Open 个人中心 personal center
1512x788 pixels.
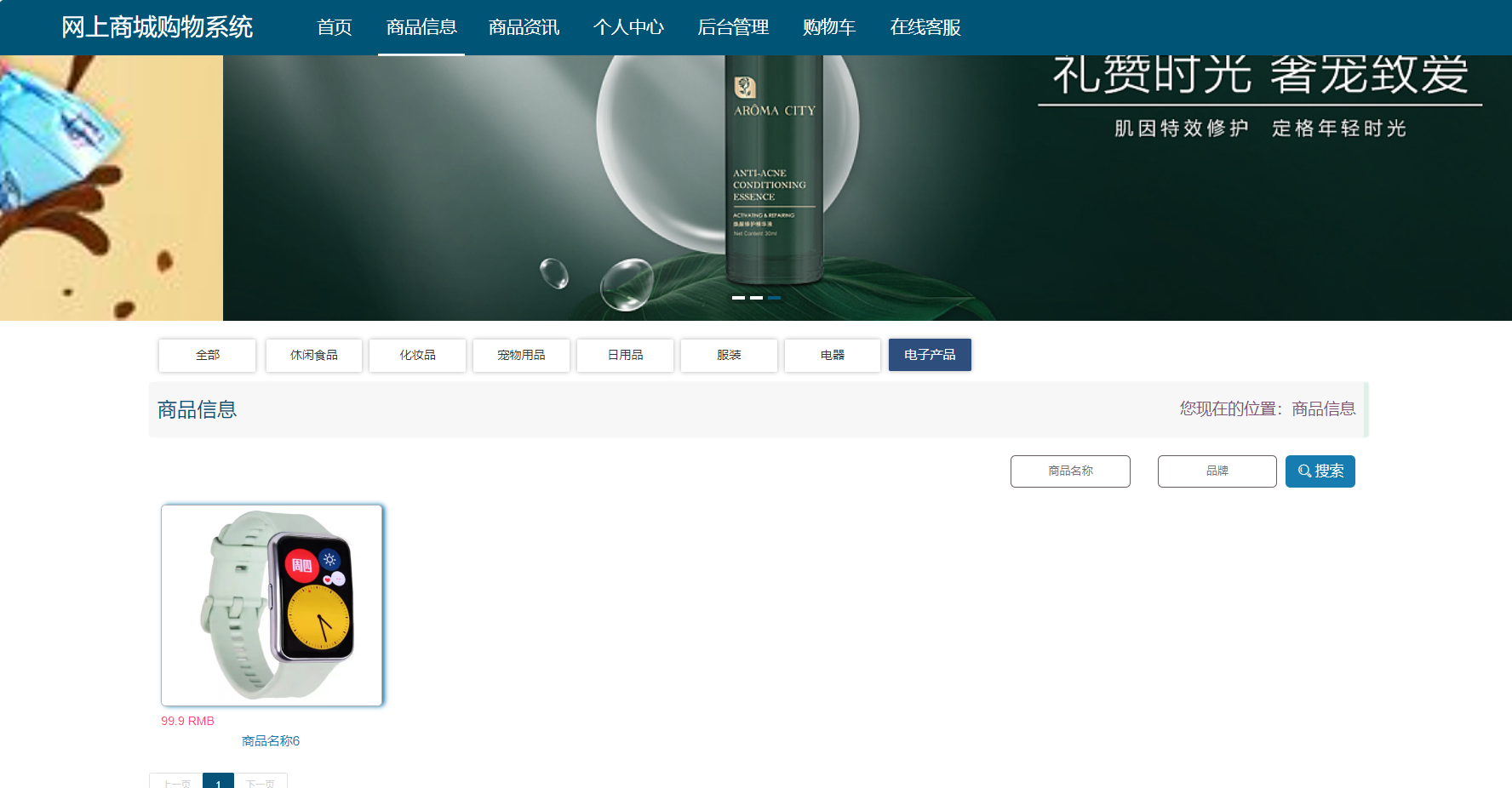(x=628, y=27)
